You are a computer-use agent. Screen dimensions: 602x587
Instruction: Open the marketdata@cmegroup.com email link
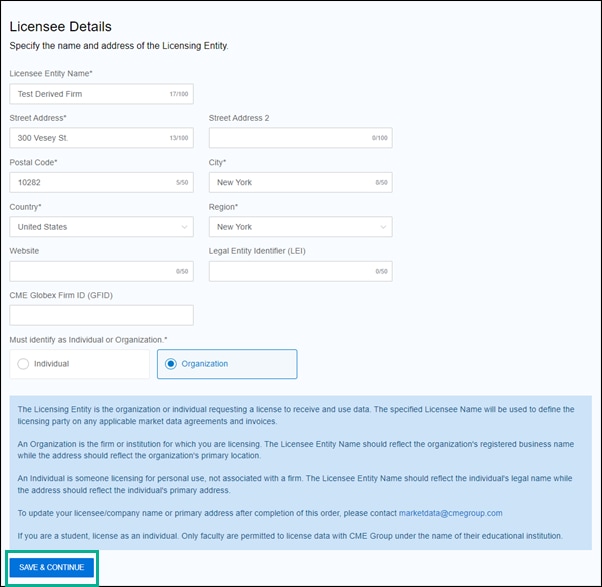(x=450, y=513)
